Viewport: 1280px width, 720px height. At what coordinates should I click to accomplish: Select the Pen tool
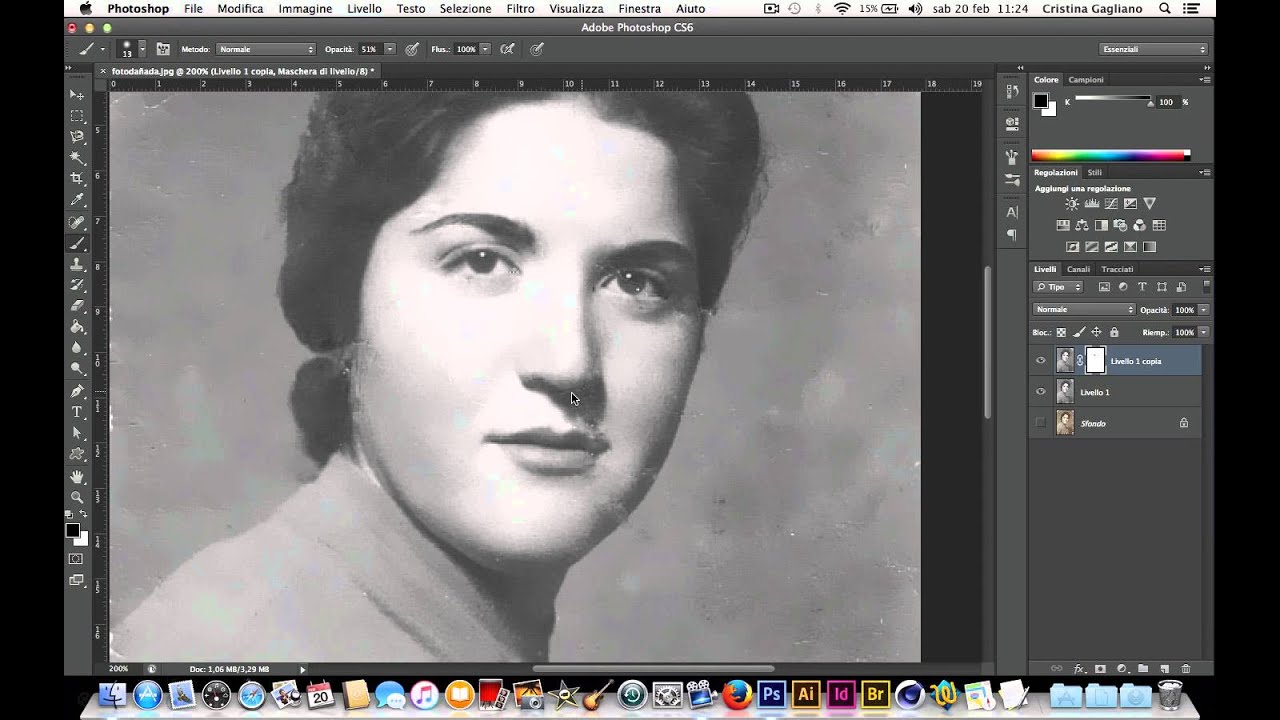(x=77, y=391)
